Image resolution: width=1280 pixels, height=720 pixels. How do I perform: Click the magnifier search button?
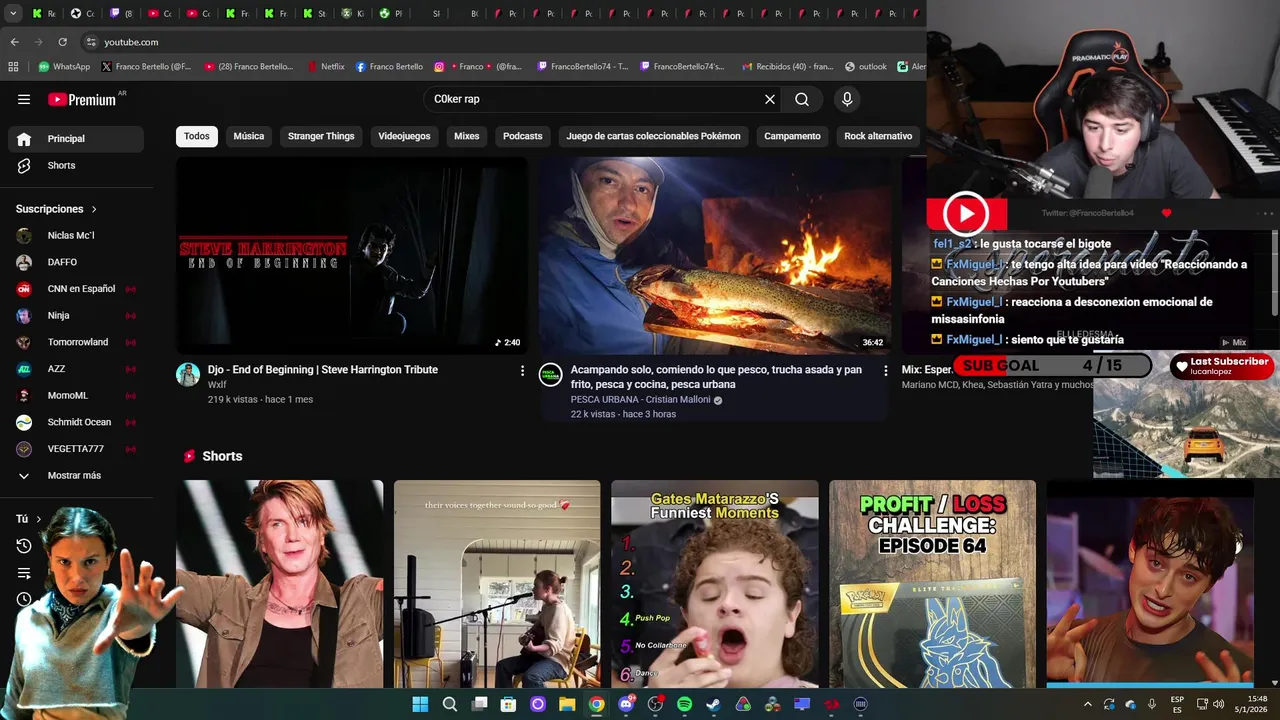(x=802, y=99)
